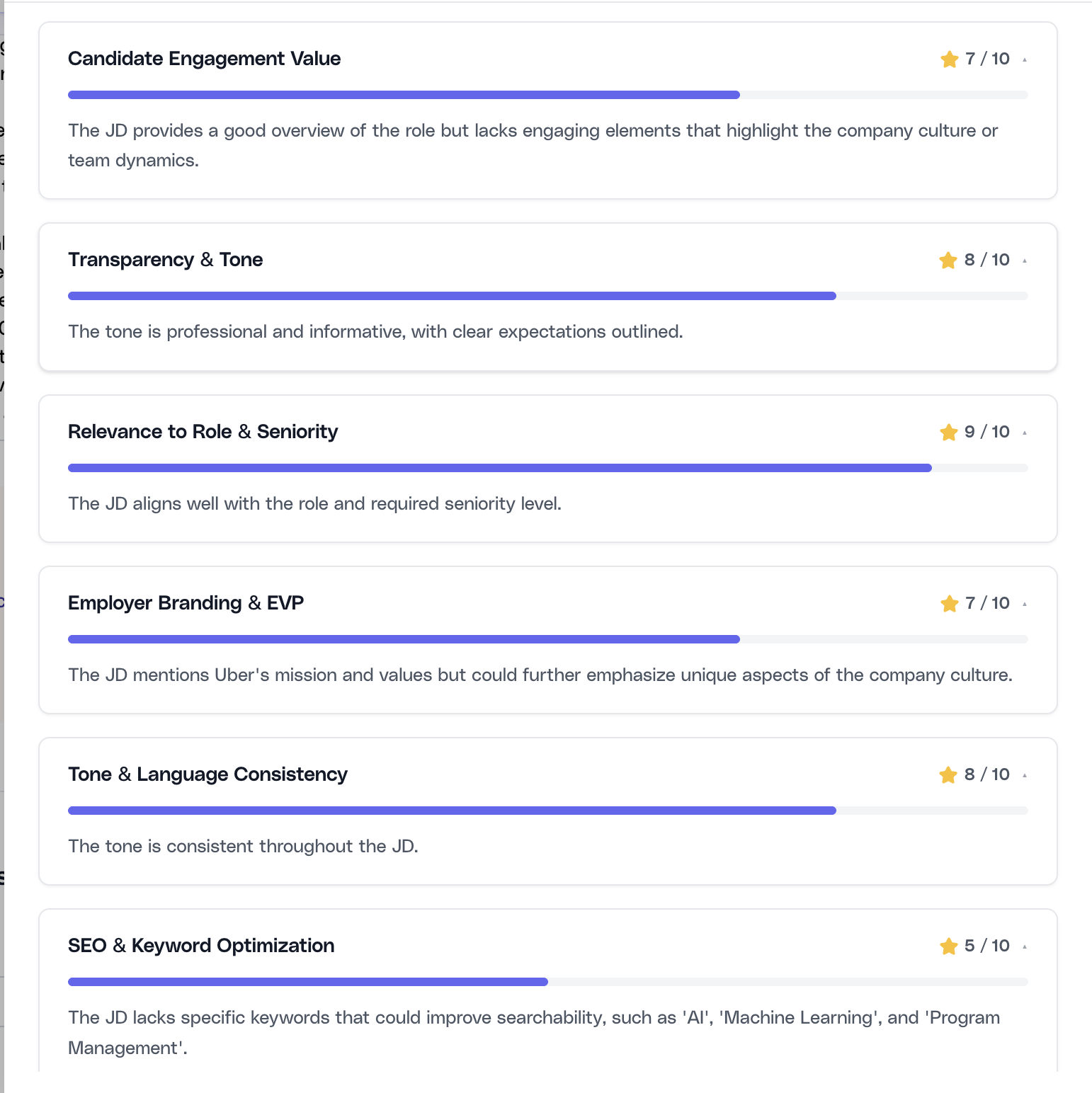Image resolution: width=1092 pixels, height=1093 pixels.
Task: Collapse the Relevance to Role & Seniority card
Action: click(1025, 432)
